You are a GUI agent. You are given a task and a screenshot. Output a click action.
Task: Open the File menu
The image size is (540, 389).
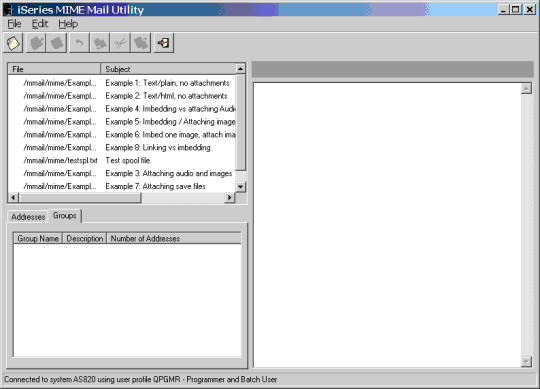(x=14, y=24)
